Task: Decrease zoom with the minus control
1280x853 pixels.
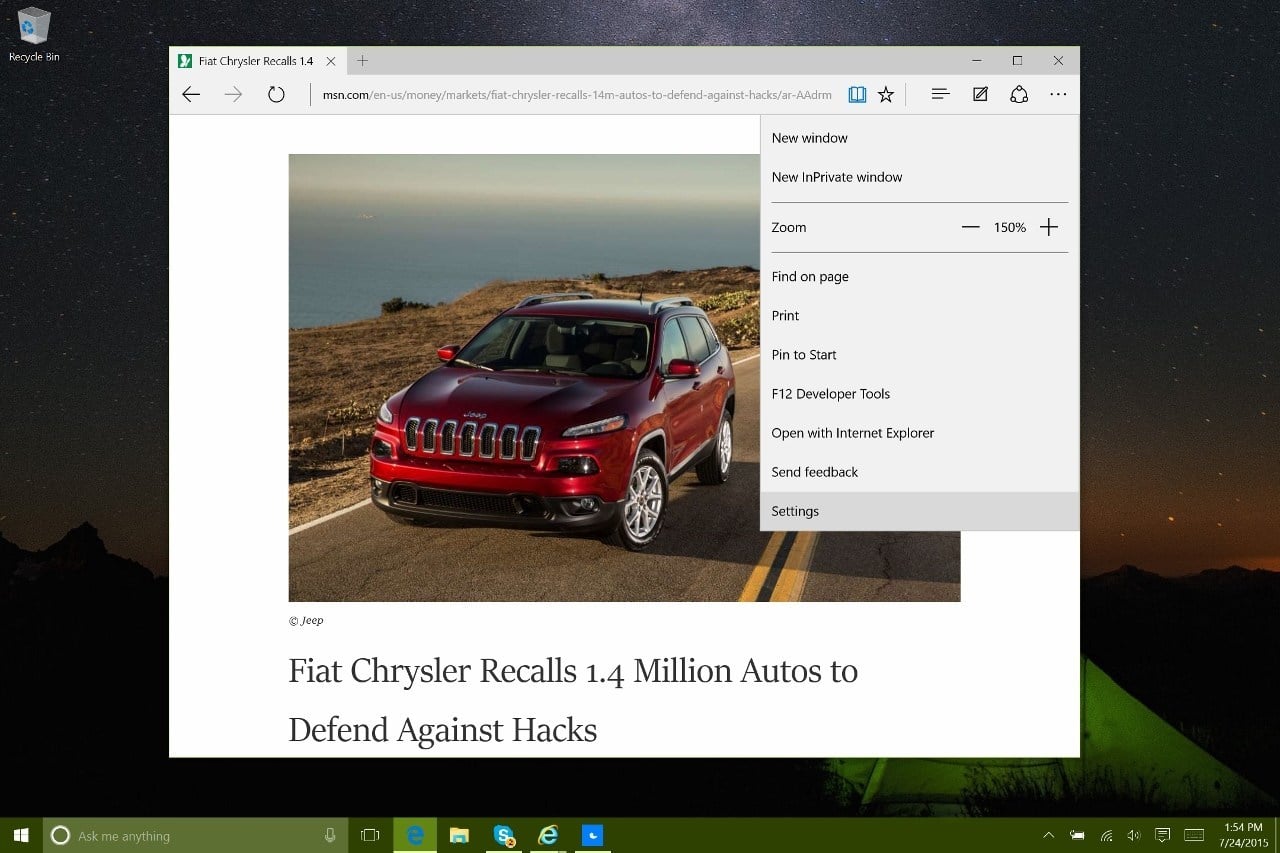Action: (970, 227)
